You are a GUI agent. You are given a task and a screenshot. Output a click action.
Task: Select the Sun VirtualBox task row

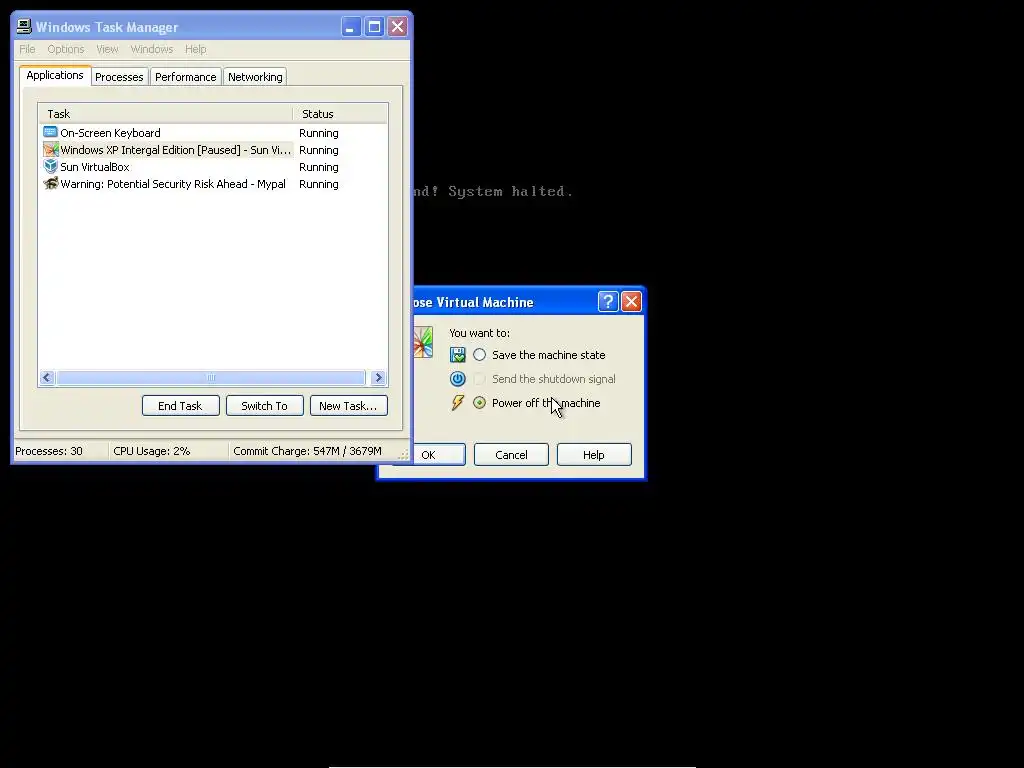(x=213, y=167)
